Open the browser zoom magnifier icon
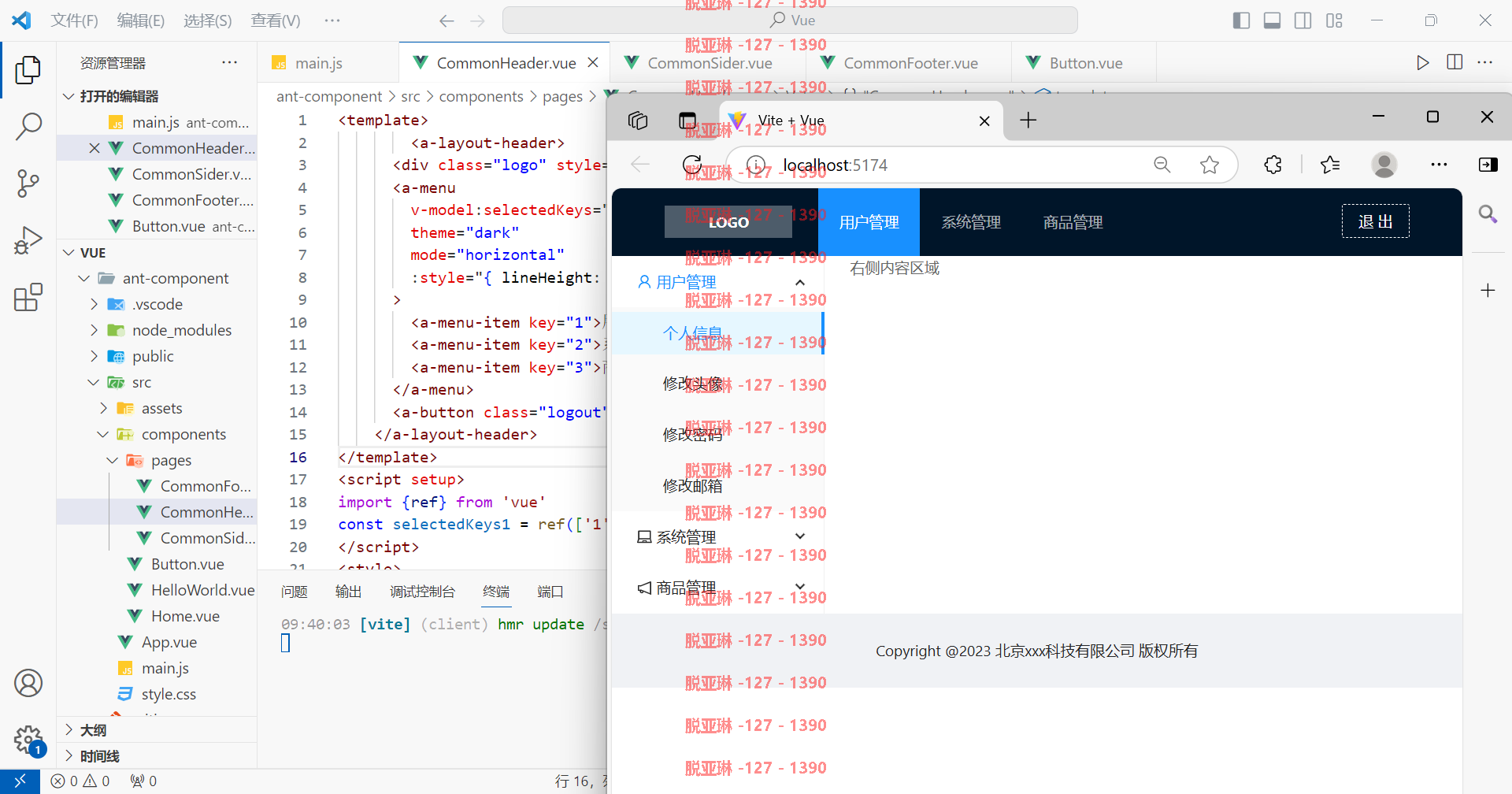The image size is (1512, 794). point(1162,165)
